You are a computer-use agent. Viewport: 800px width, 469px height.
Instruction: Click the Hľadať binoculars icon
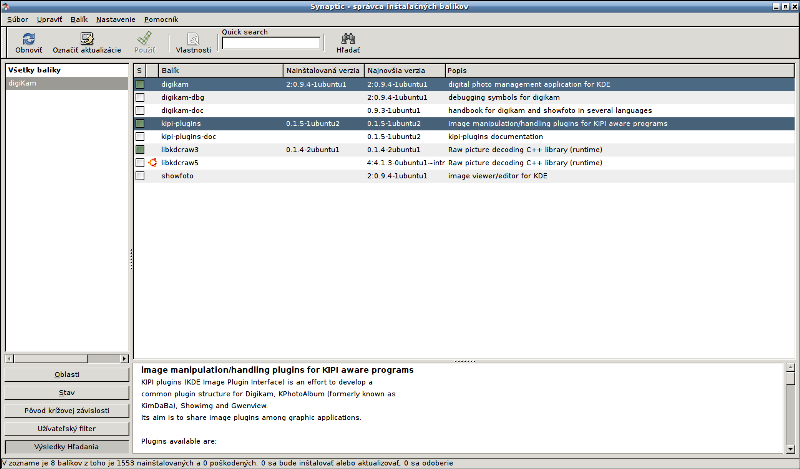point(348,39)
